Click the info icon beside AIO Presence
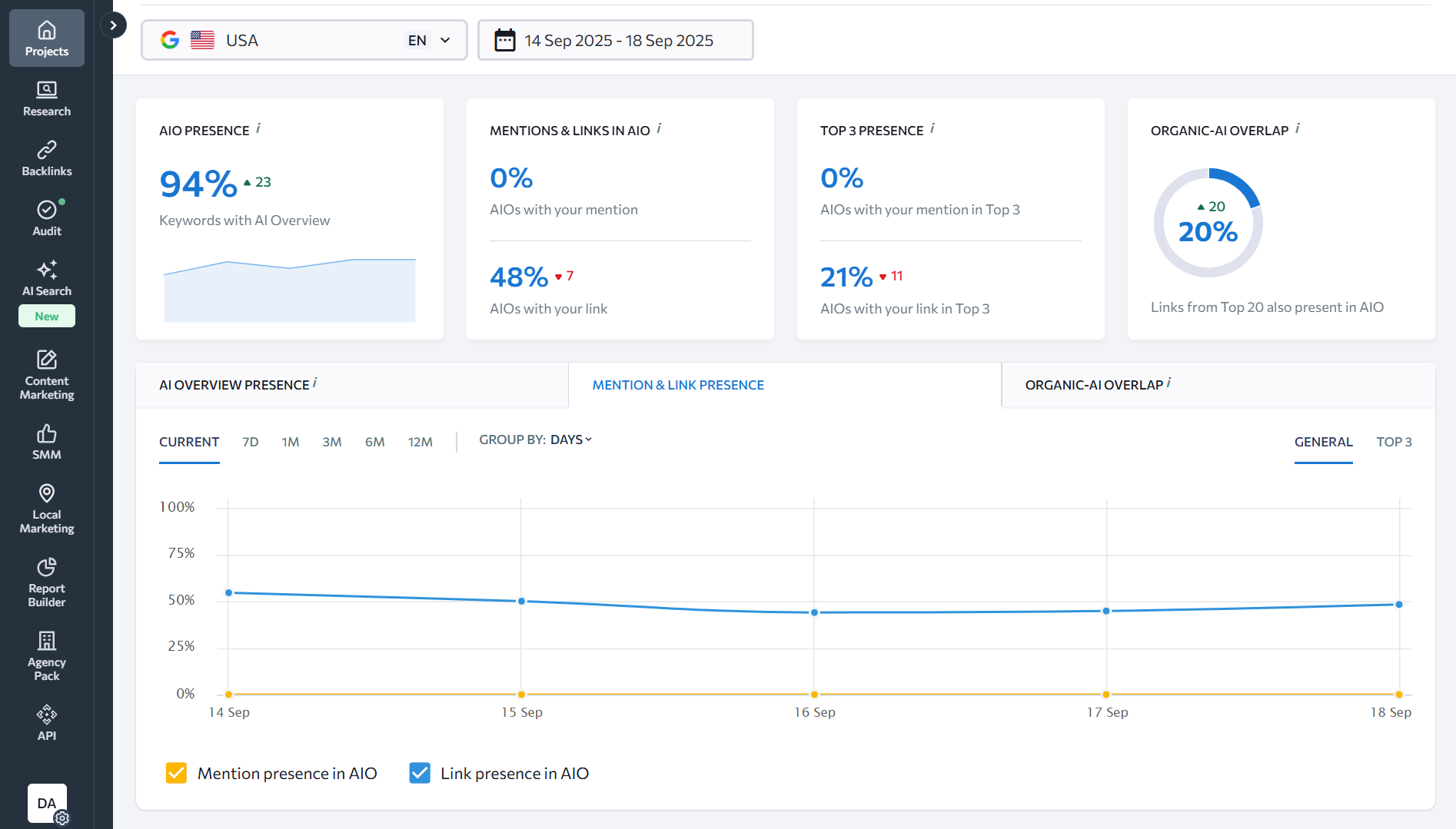 (x=258, y=129)
